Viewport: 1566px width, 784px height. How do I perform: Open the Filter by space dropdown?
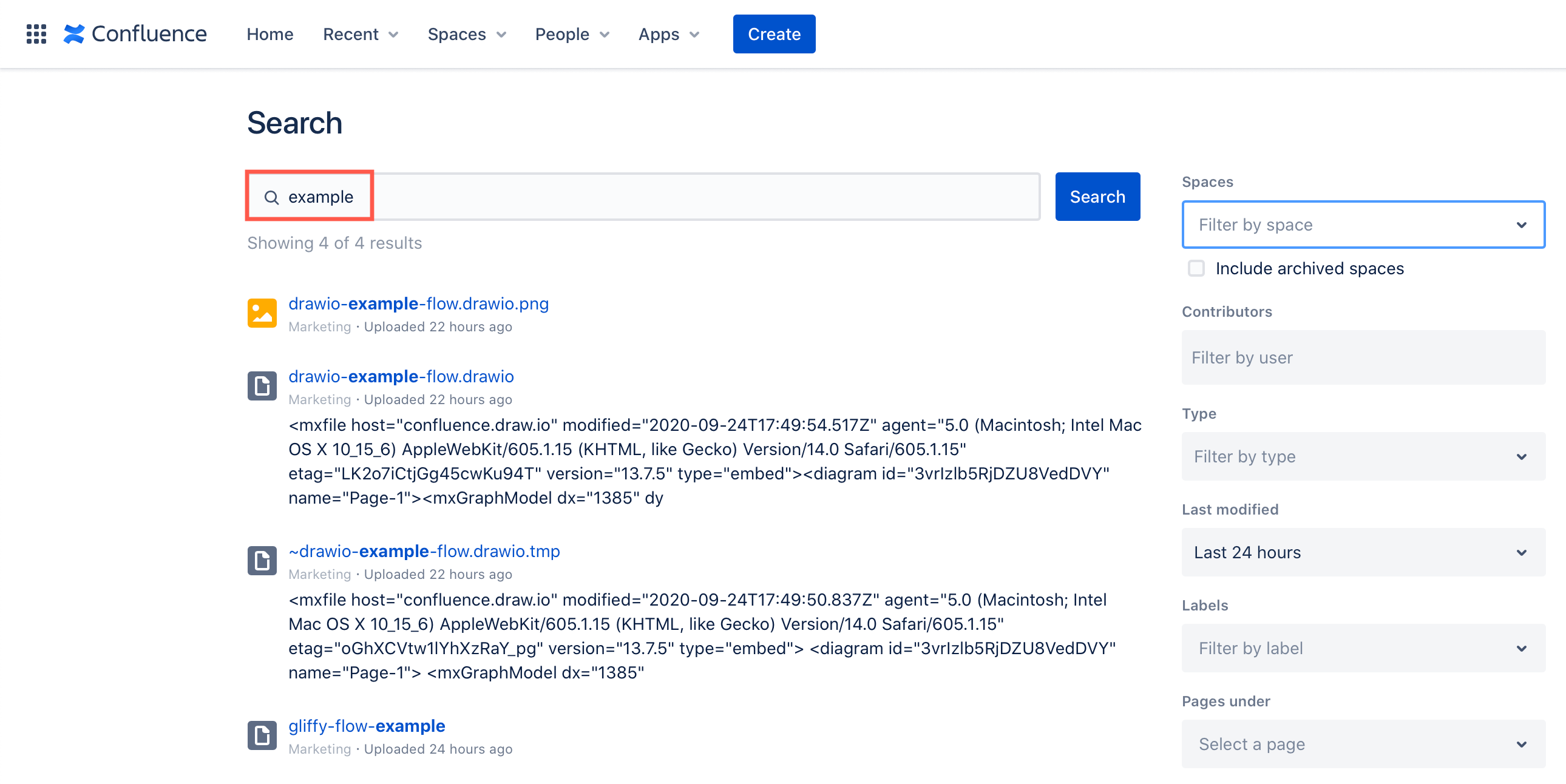(1363, 225)
